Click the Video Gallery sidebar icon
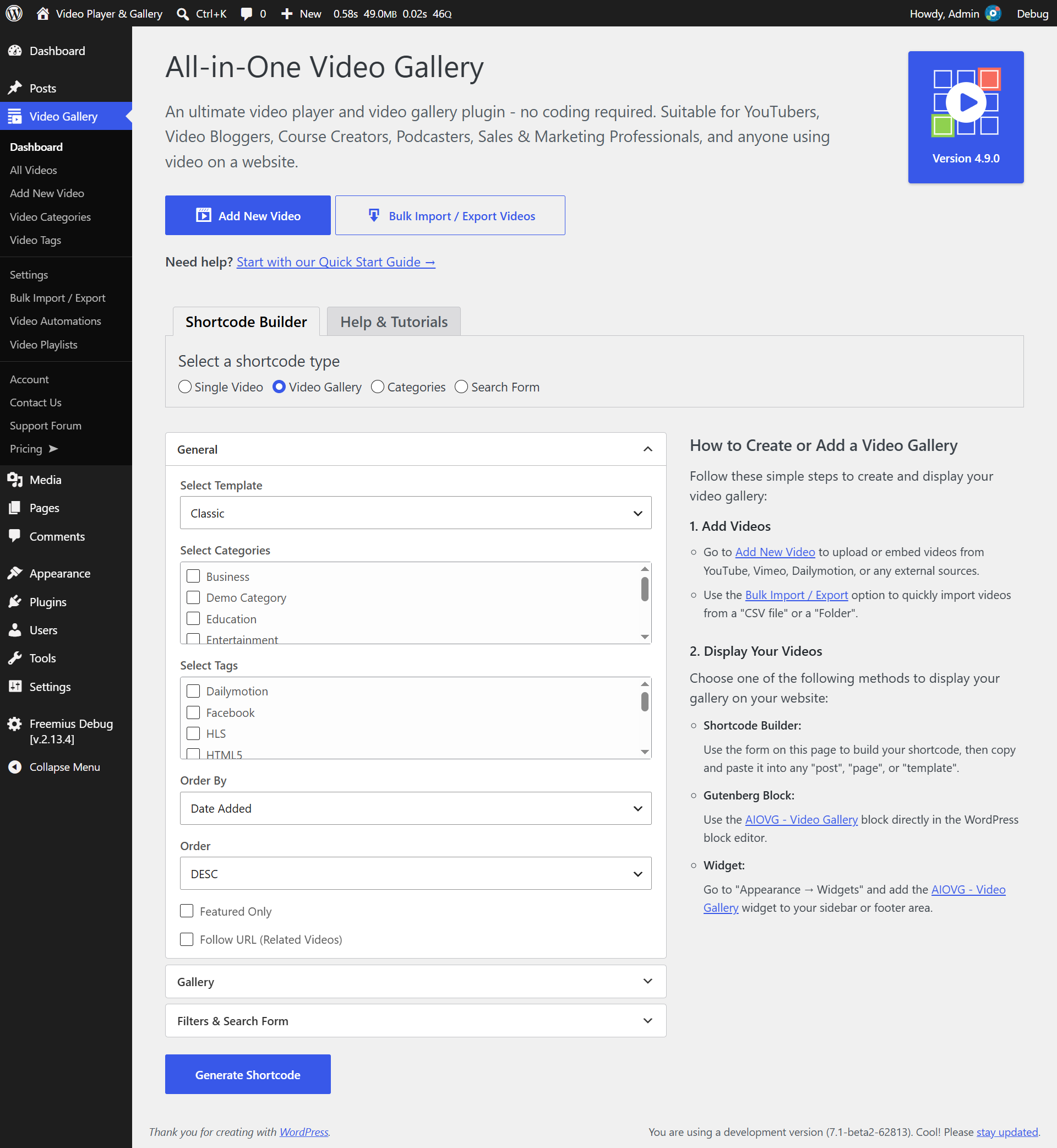 click(x=15, y=116)
